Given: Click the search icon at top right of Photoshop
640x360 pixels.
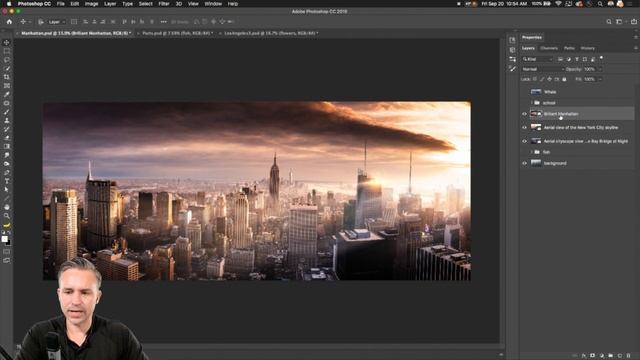Looking at the screenshot, I should coord(609,22).
